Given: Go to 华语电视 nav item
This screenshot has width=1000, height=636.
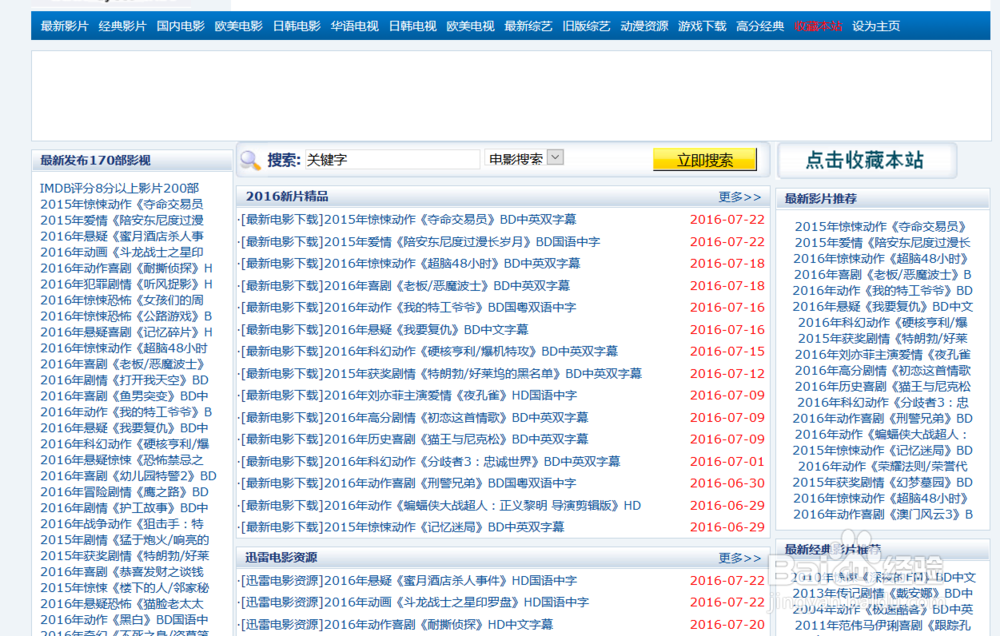Looking at the screenshot, I should click(x=355, y=26).
